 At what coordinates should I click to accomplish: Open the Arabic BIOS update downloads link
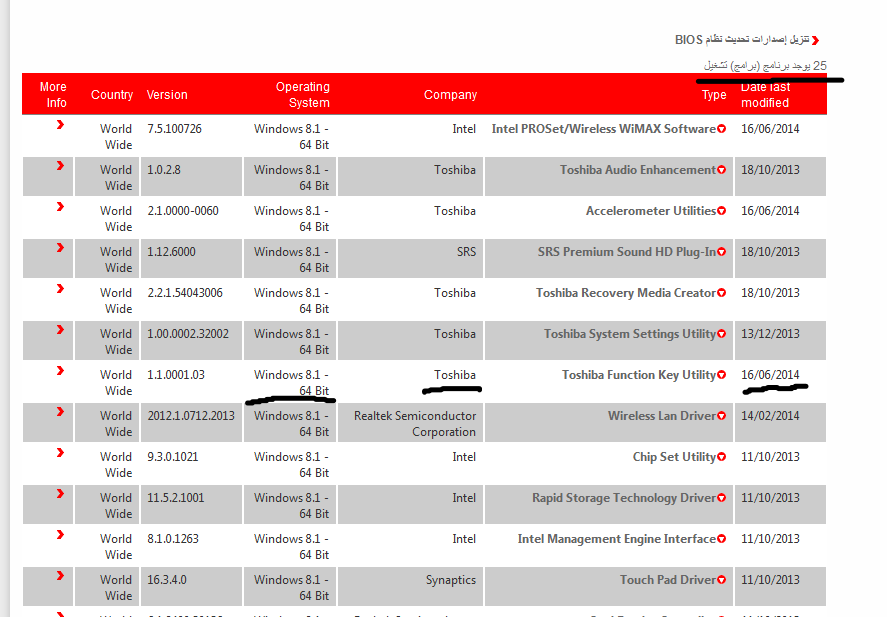tap(742, 40)
